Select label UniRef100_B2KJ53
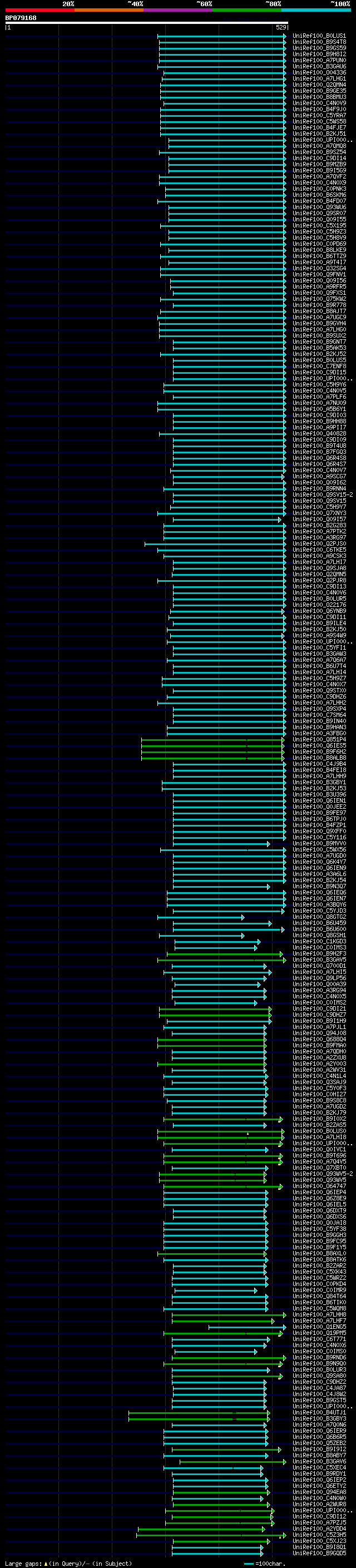 [x=319, y=788]
